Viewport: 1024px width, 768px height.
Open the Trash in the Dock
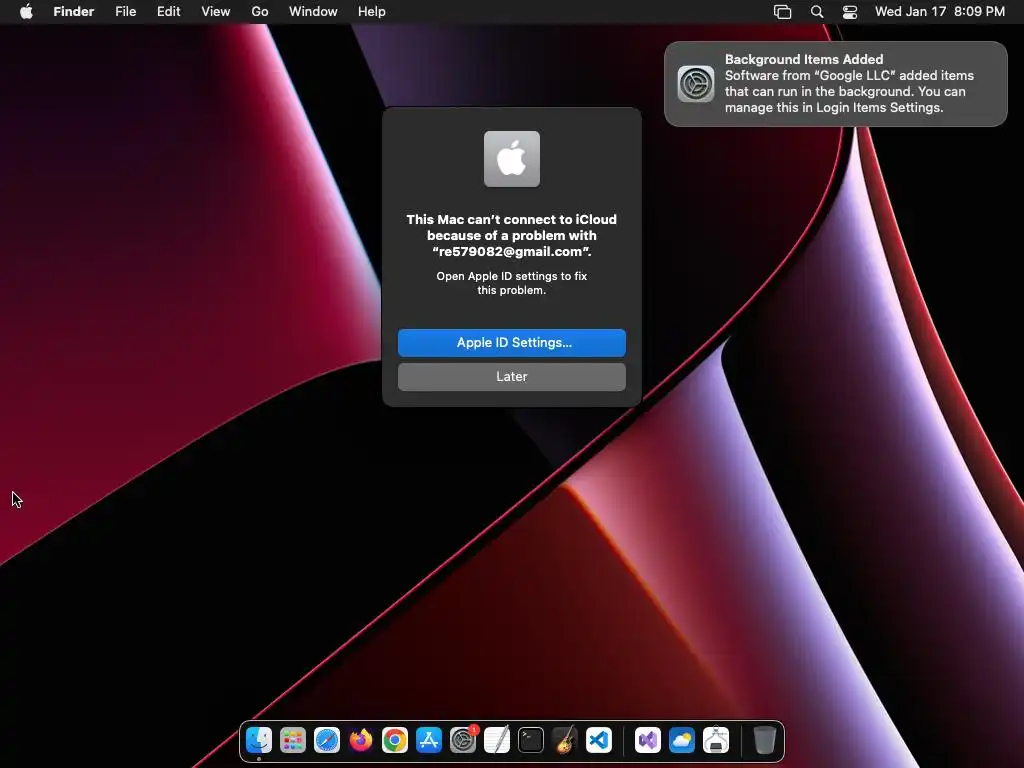764,741
